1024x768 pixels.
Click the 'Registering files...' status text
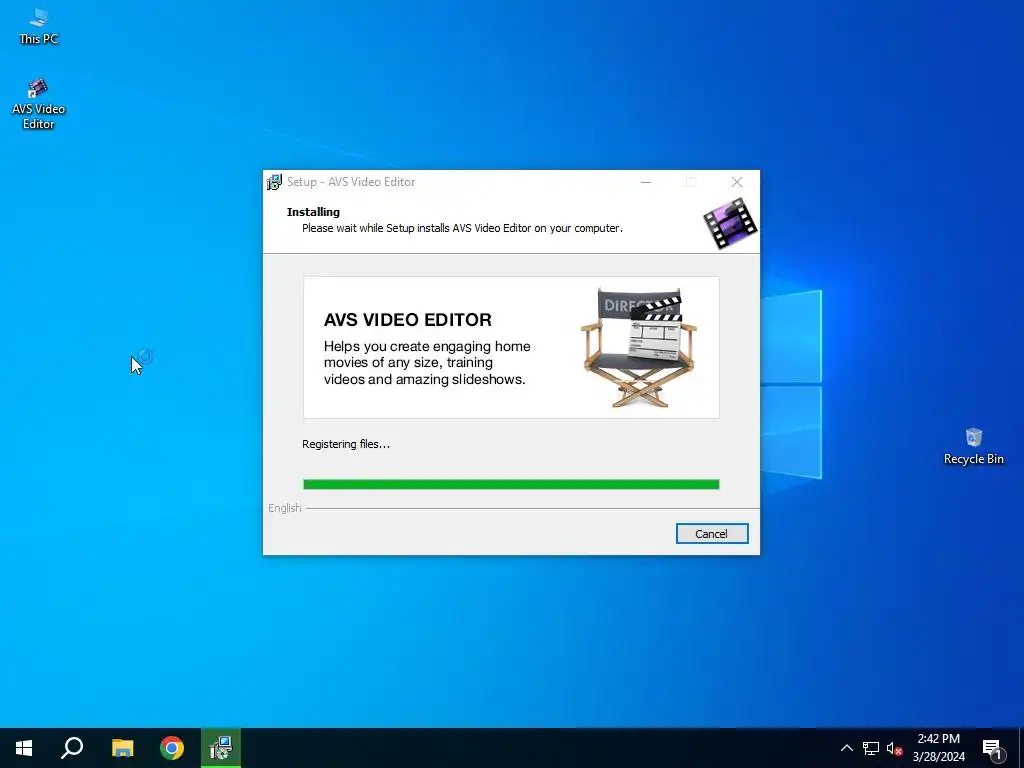pyautogui.click(x=346, y=444)
